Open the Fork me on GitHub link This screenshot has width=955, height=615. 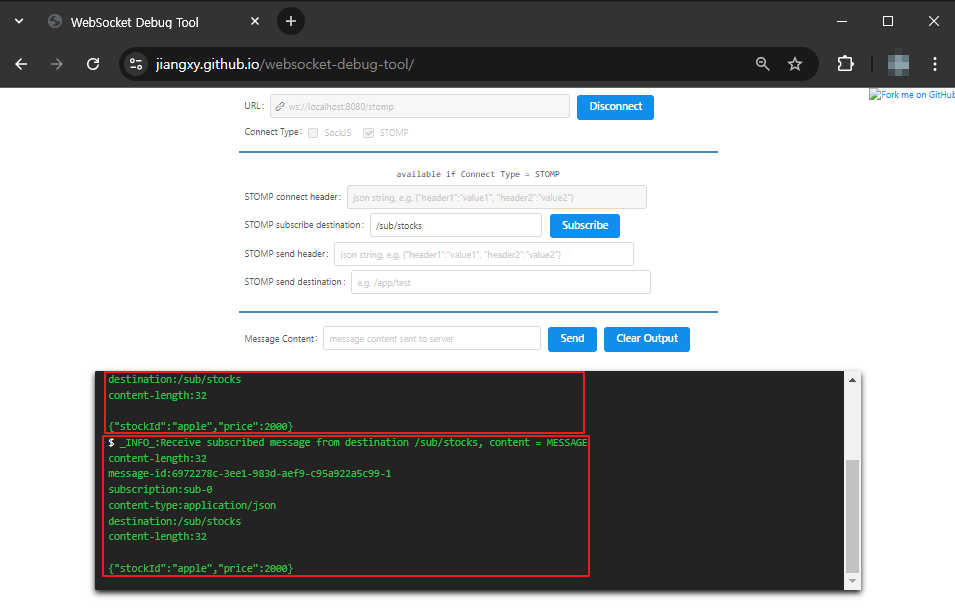click(912, 94)
